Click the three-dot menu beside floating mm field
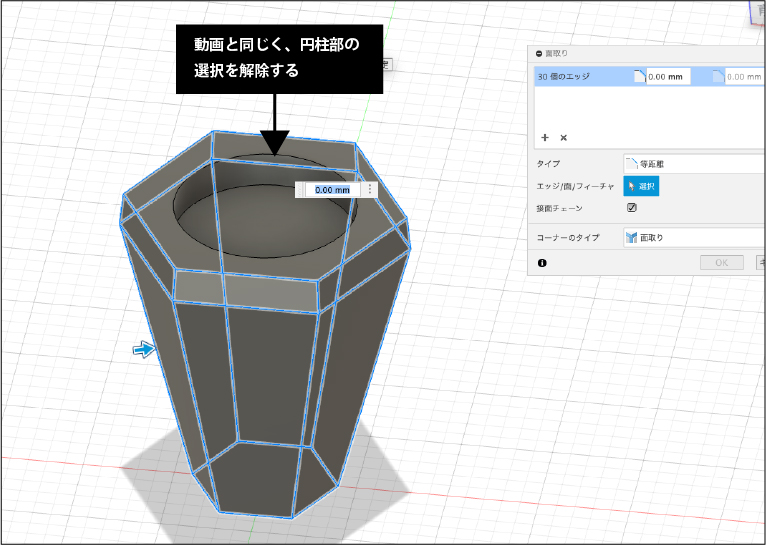This screenshot has width=766, height=545. click(370, 189)
